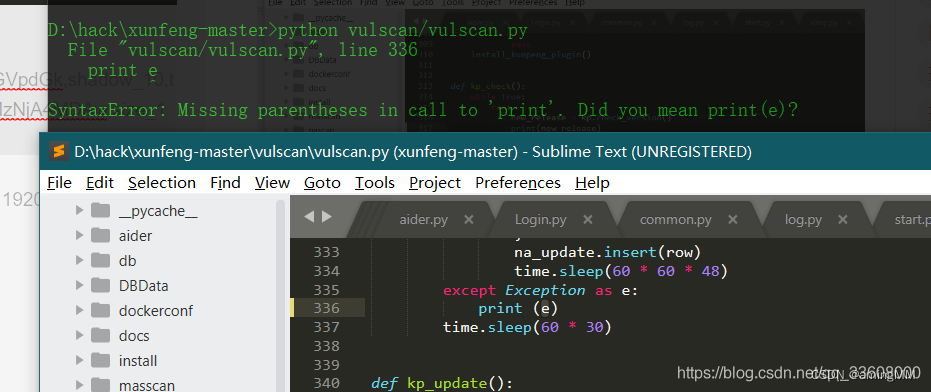Close the log.py tab

(842, 220)
